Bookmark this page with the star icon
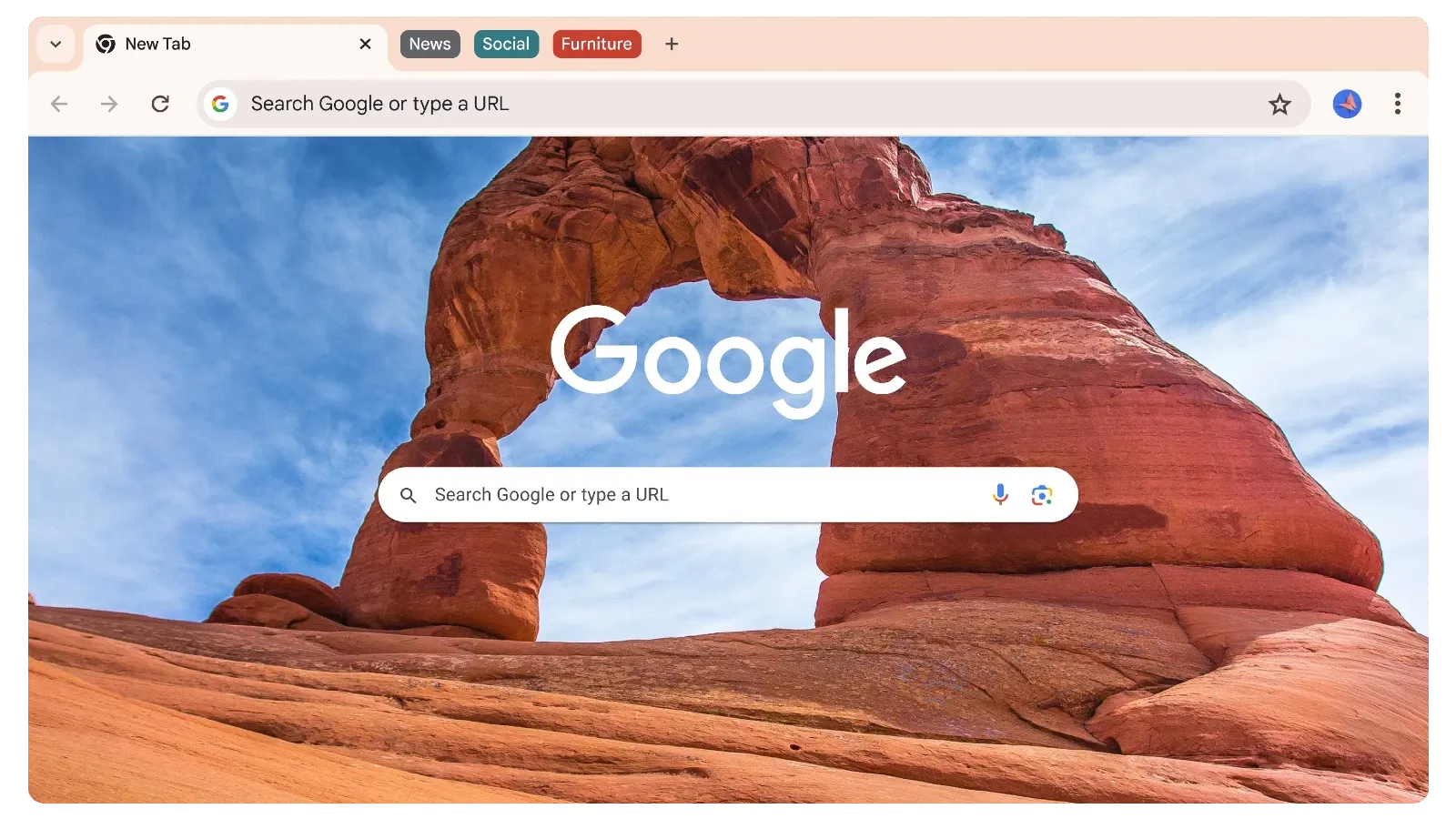Image resolution: width=1456 pixels, height=819 pixels. pyautogui.click(x=1279, y=104)
